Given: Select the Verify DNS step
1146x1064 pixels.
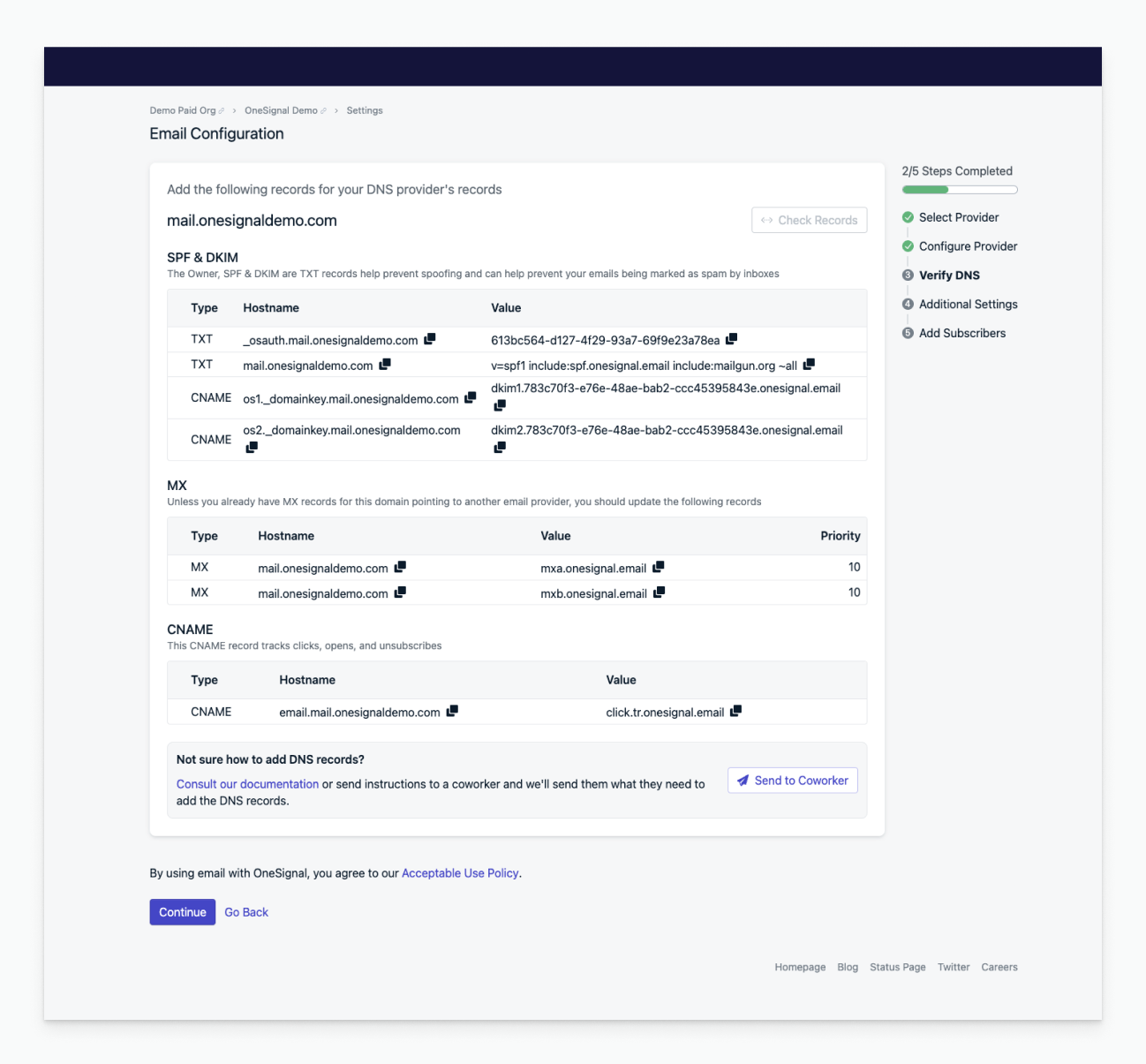Looking at the screenshot, I should coord(949,275).
